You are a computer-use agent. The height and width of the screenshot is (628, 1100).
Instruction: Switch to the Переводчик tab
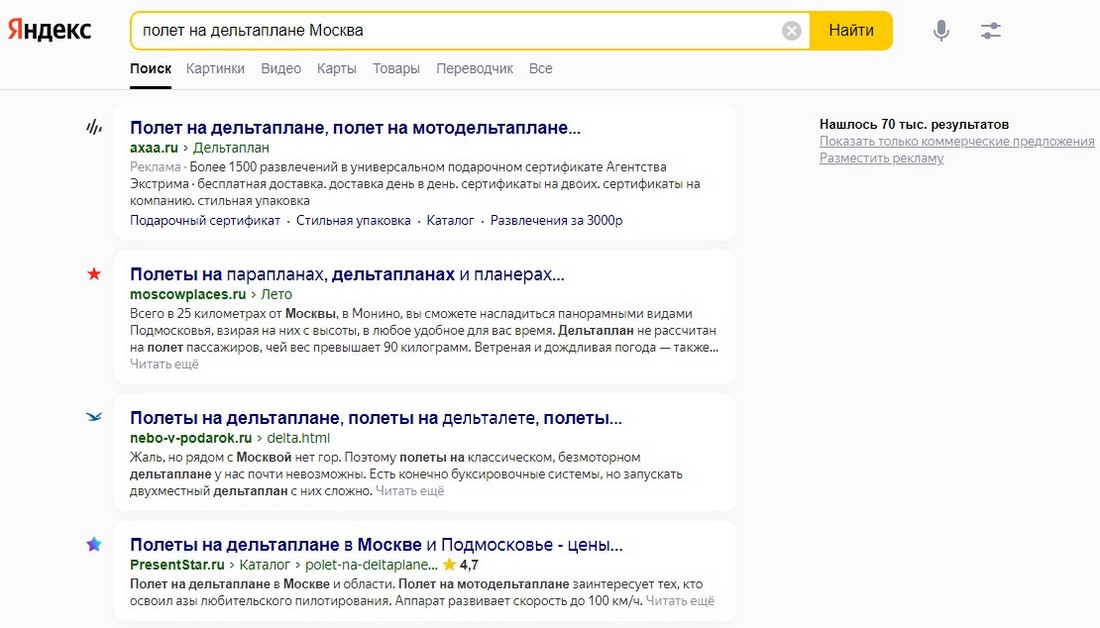point(475,69)
